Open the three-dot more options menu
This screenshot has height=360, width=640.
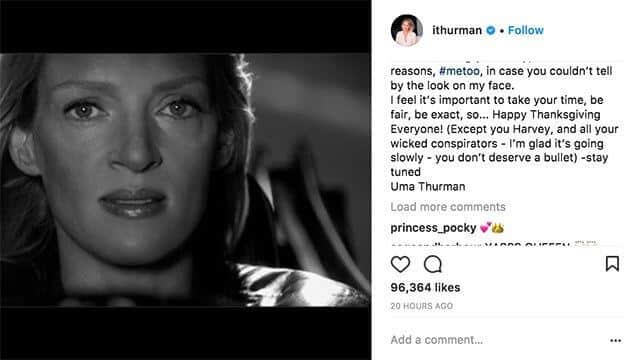pos(616,340)
